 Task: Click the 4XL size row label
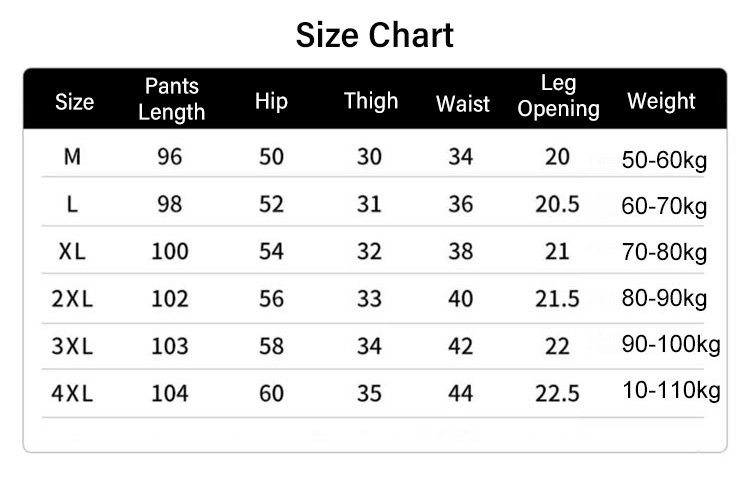pos(72,394)
